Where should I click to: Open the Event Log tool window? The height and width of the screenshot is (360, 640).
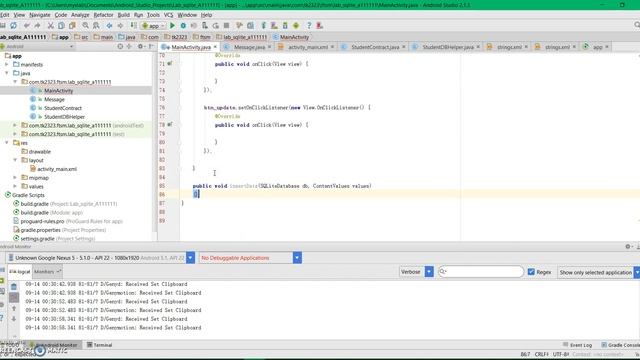click(x=578, y=345)
